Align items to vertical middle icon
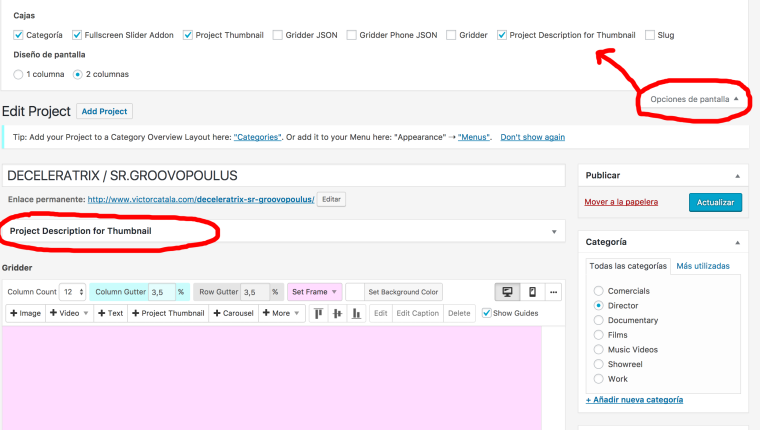Screen dimensions: 760x430 click(336, 313)
